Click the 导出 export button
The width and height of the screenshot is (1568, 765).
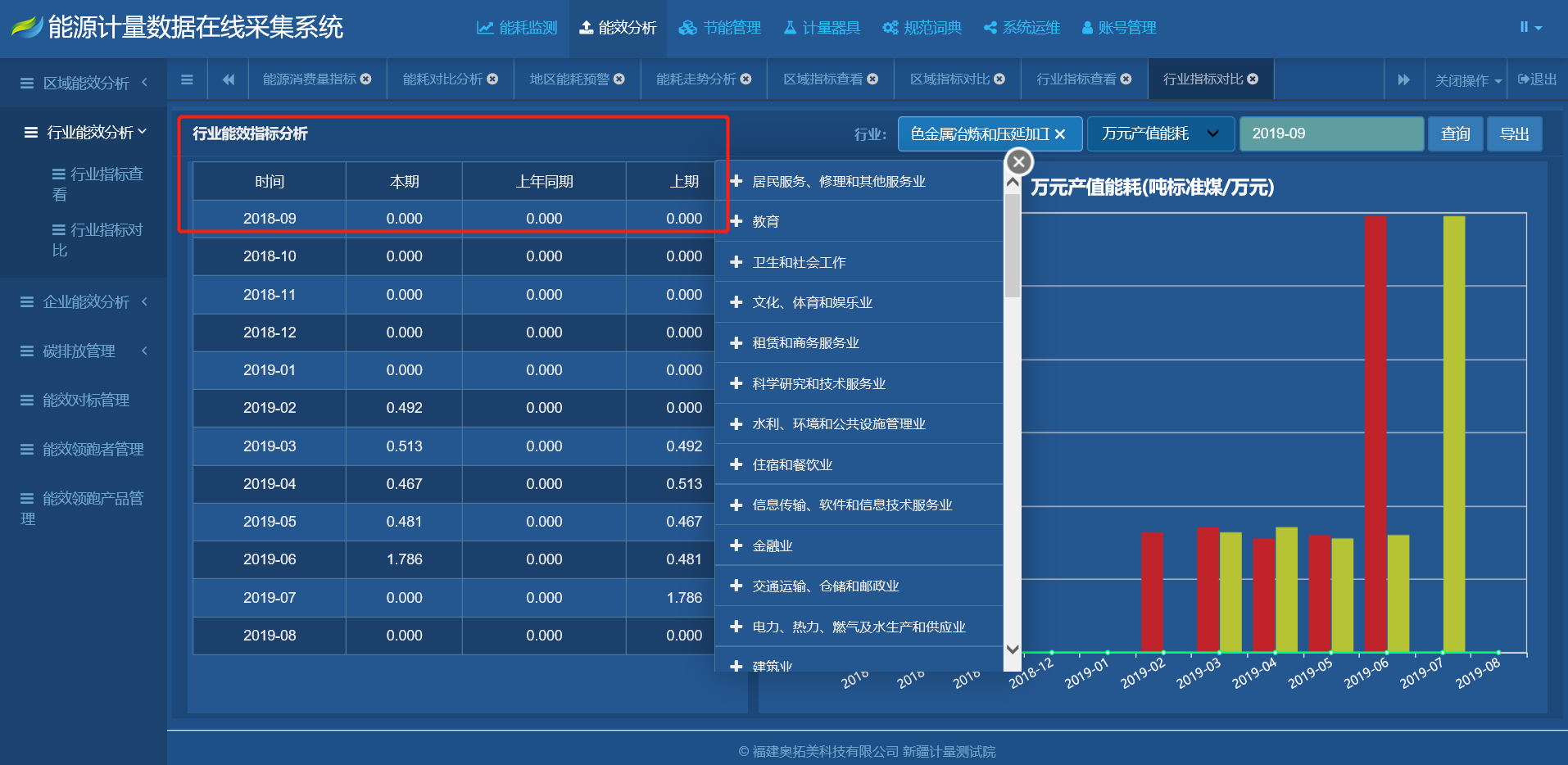1515,134
